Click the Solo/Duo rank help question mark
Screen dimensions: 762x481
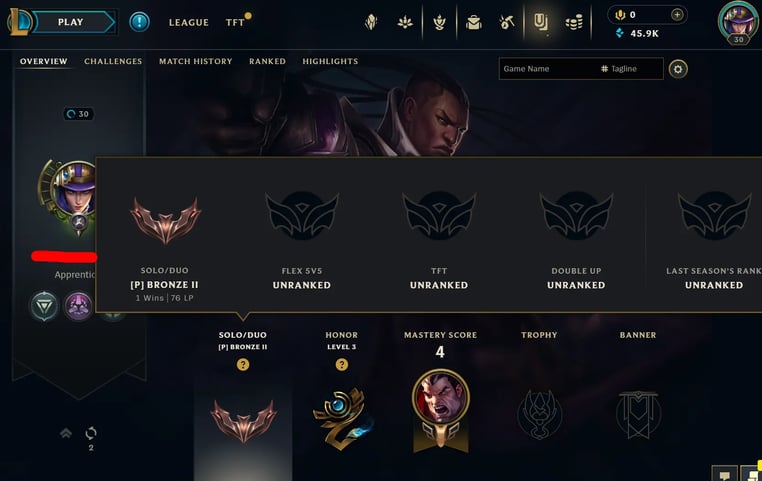[x=243, y=364]
